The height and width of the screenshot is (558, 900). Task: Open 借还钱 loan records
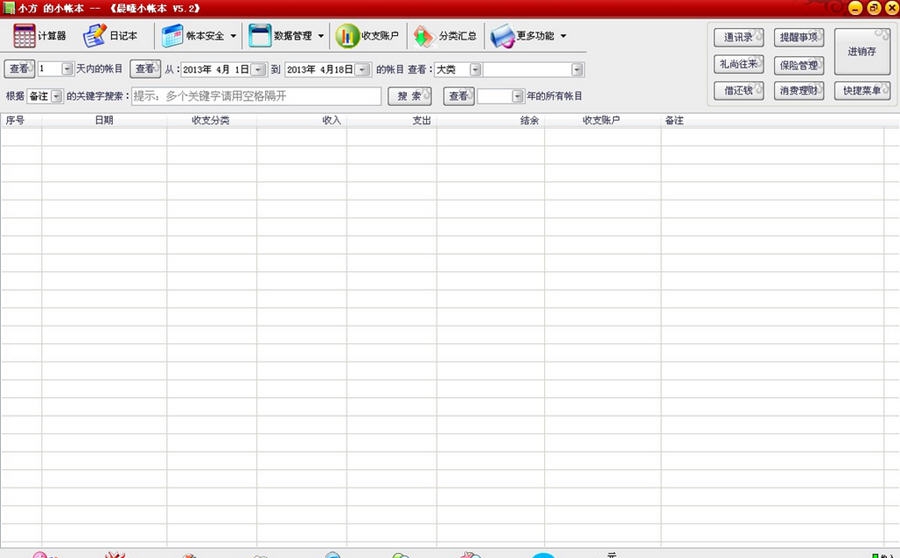tap(739, 91)
